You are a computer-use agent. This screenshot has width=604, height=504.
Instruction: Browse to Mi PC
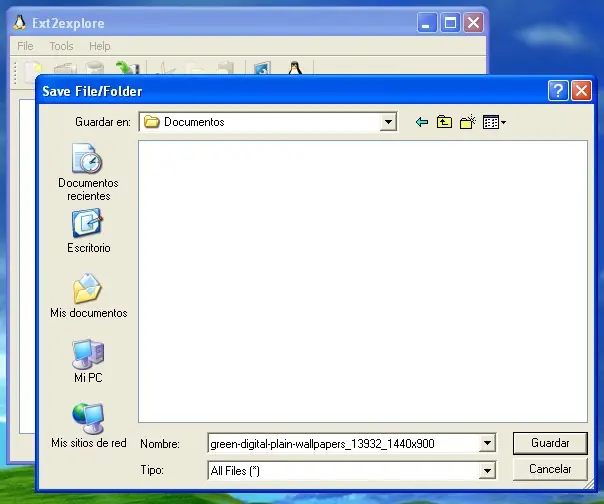coord(88,361)
